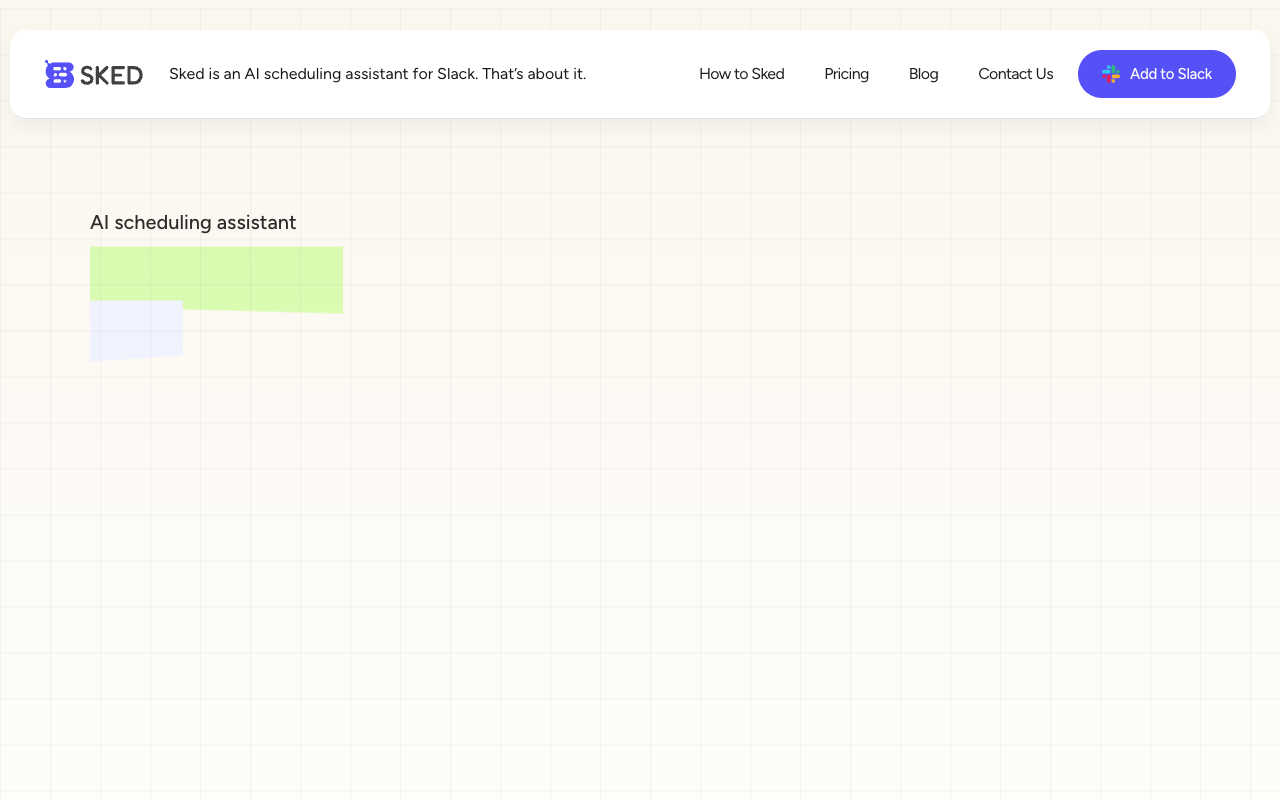Click the SKED wordmark in the header
This screenshot has height=800, width=1280.
click(x=112, y=74)
